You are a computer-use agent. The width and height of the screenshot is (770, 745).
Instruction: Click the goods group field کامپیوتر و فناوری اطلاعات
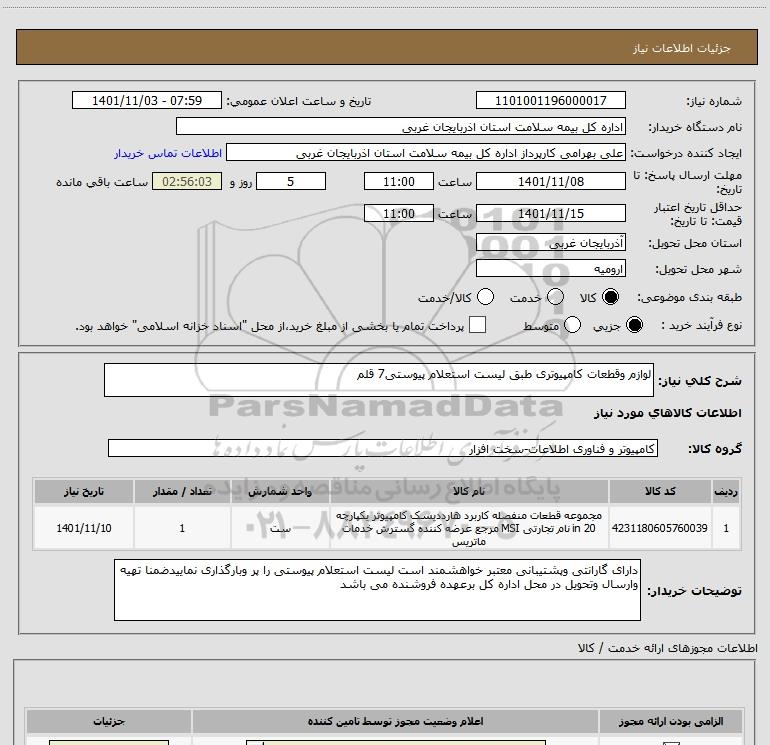pyautogui.click(x=383, y=448)
